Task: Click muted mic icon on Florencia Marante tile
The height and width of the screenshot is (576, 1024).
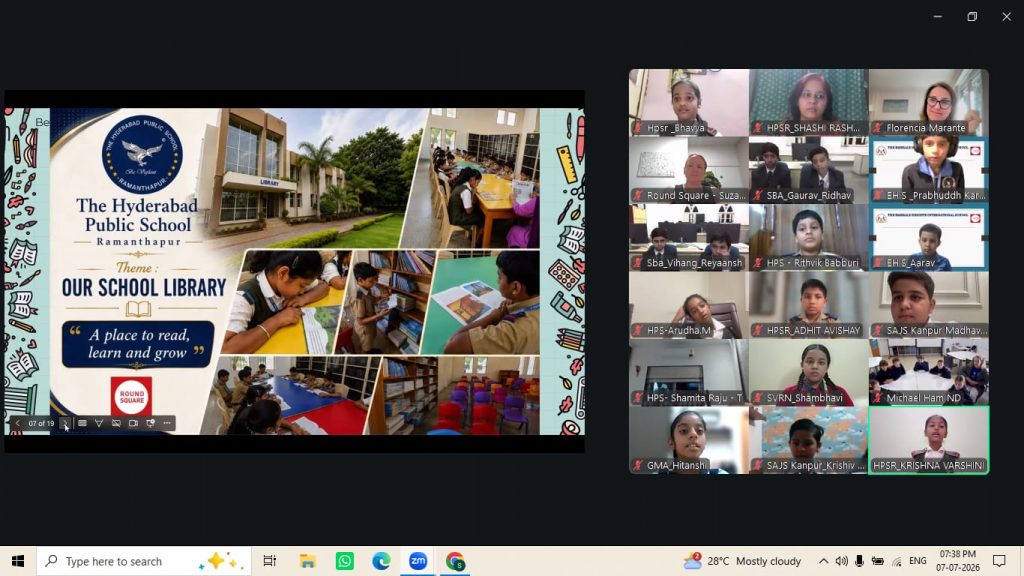Action: pos(878,128)
